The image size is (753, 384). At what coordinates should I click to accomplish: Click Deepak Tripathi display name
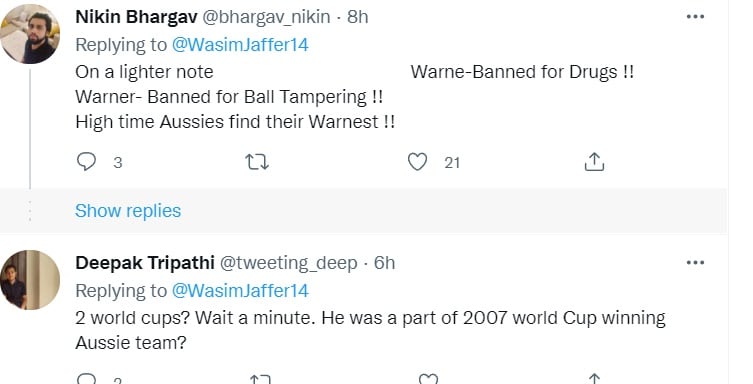coord(145,263)
